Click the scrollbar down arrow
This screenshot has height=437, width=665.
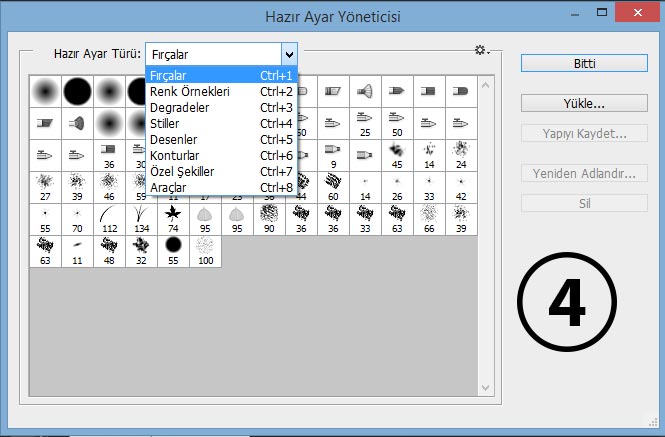tap(486, 388)
